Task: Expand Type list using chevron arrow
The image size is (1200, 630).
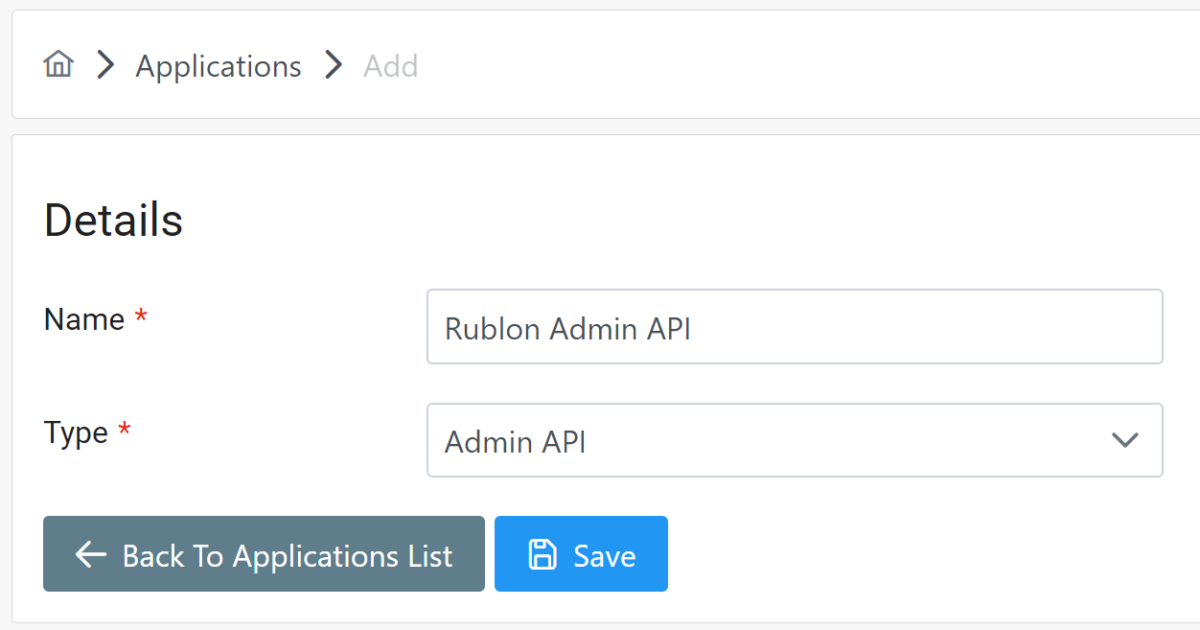Action: [1125, 440]
